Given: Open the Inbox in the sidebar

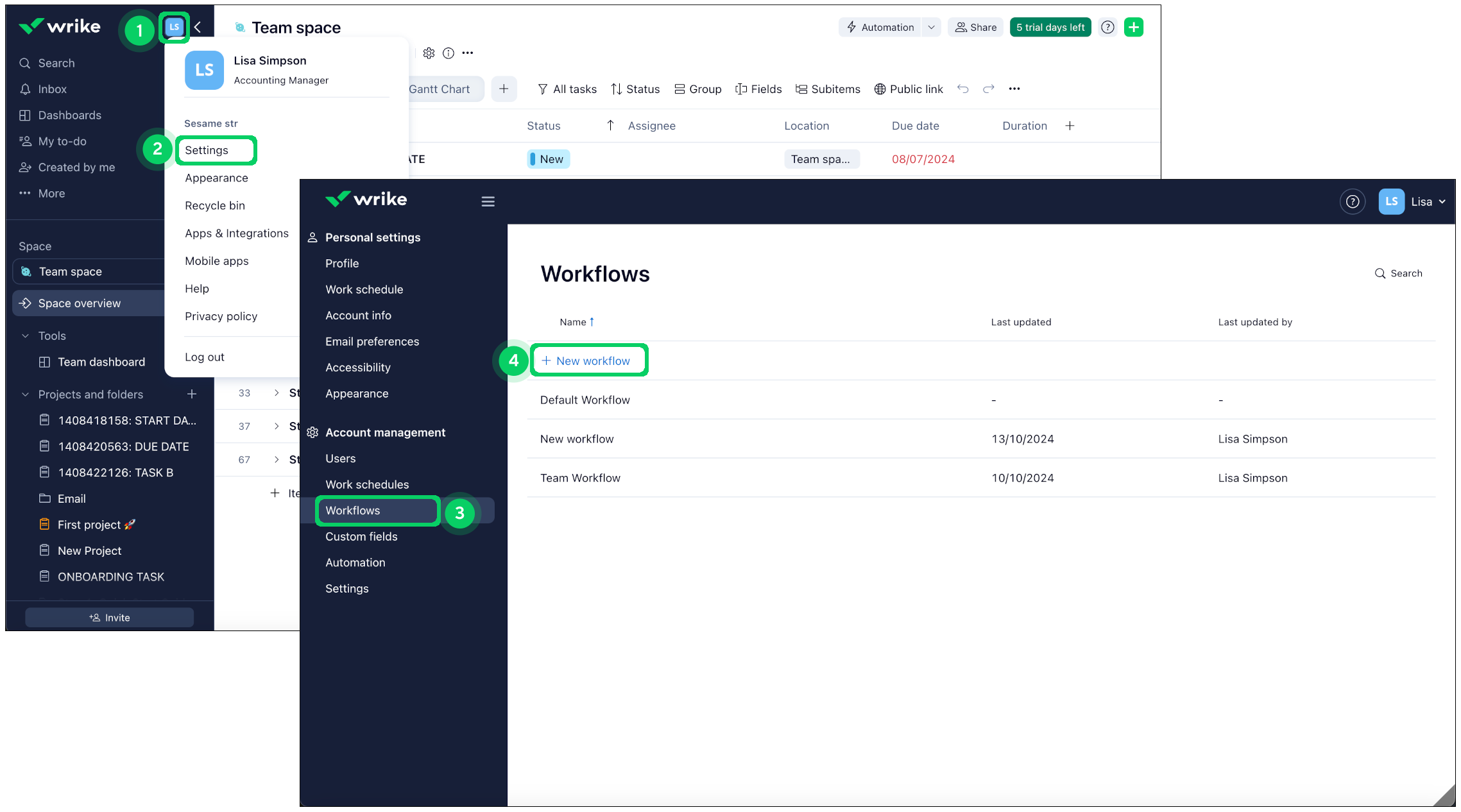Looking at the screenshot, I should pyautogui.click(x=44, y=89).
